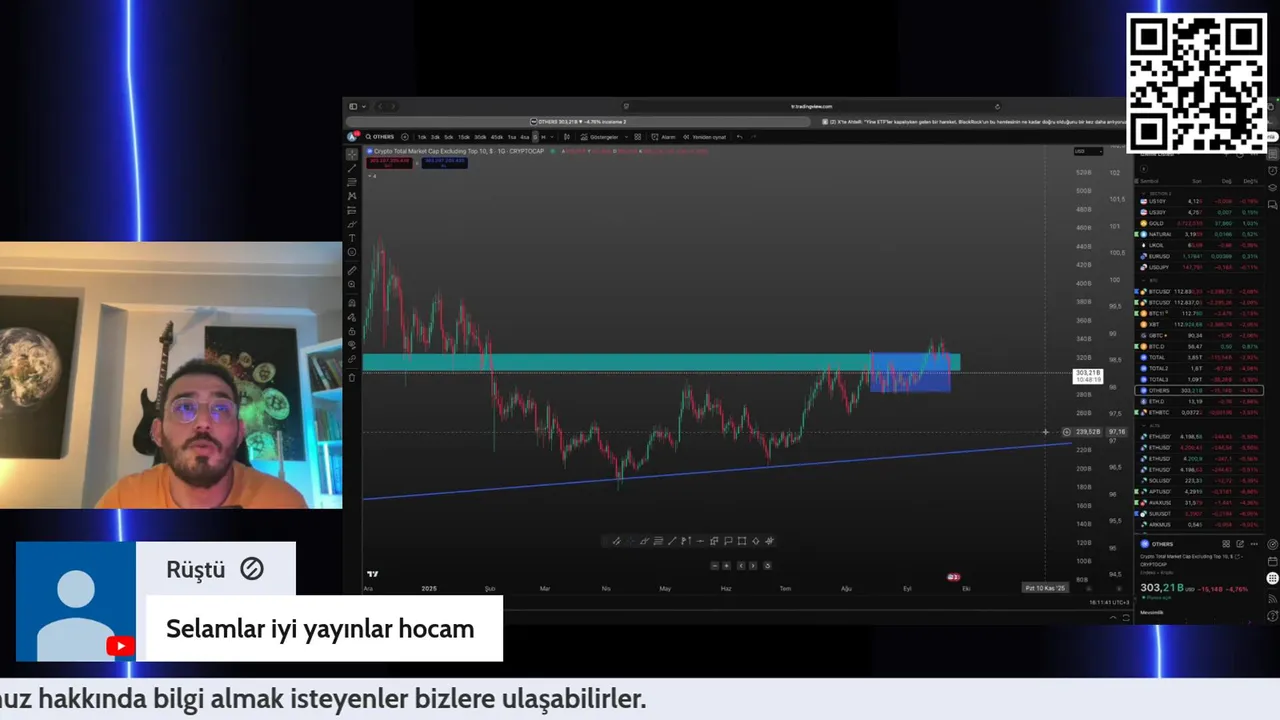Select the zoom-in magnifier tool
This screenshot has width=1280, height=720.
[352, 284]
